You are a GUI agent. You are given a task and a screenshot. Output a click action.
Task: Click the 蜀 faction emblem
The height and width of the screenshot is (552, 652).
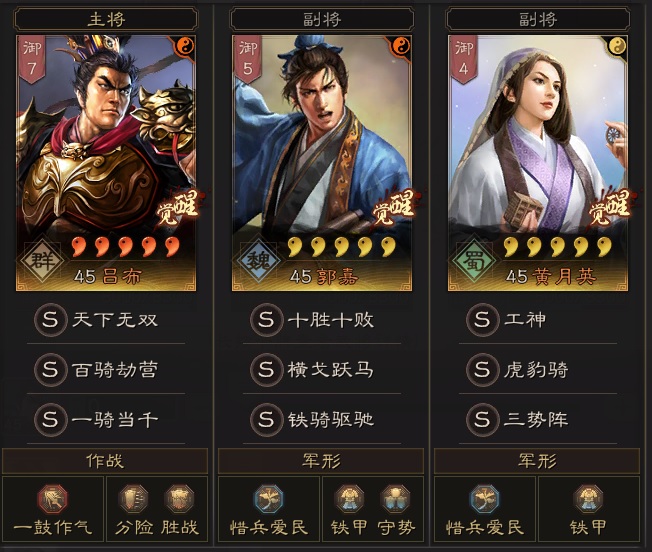(x=473, y=261)
